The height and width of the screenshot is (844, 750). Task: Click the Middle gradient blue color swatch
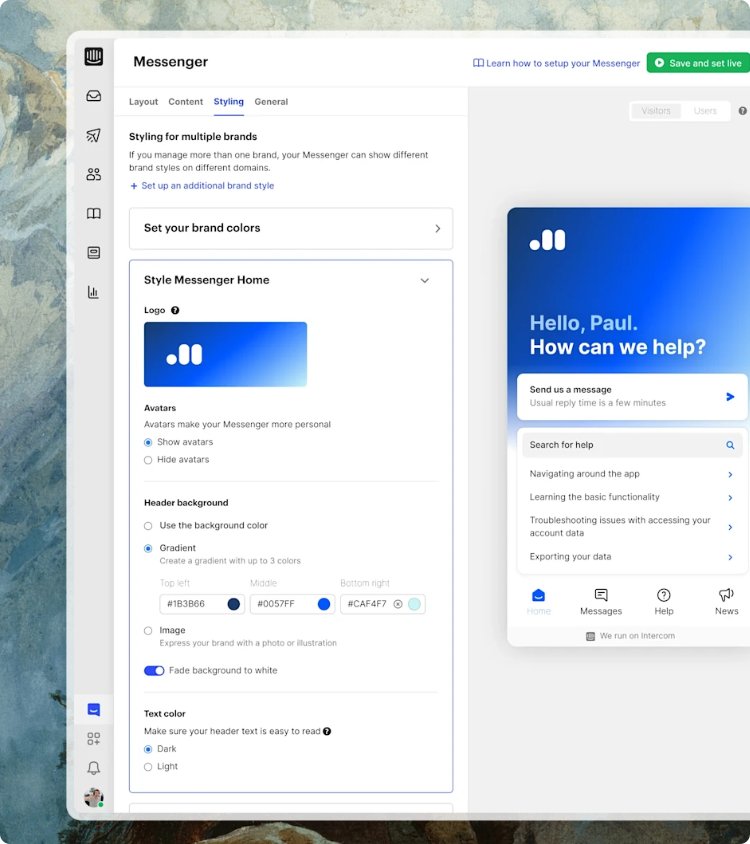(324, 604)
